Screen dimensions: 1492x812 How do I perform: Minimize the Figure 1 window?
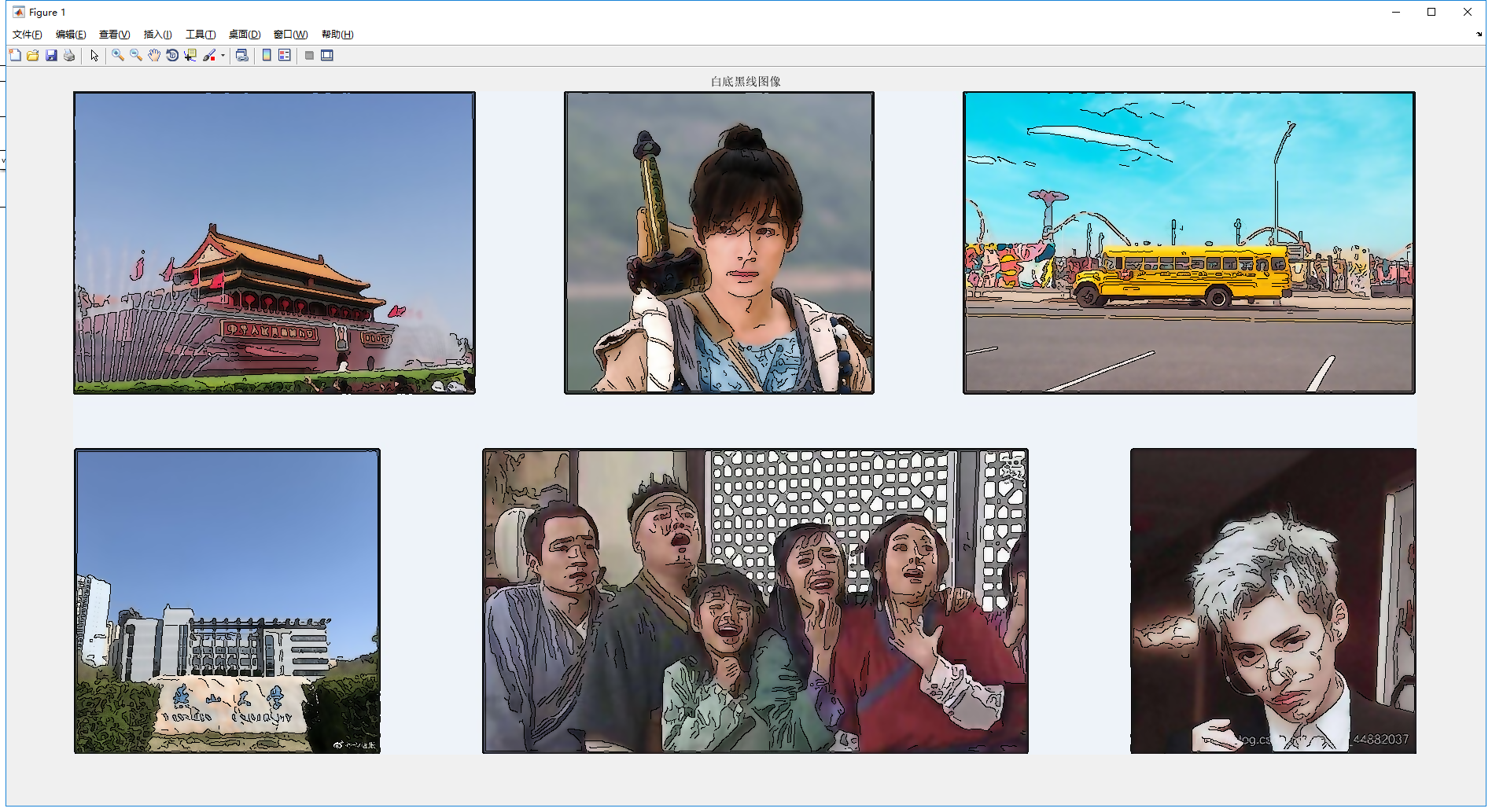(x=1396, y=12)
